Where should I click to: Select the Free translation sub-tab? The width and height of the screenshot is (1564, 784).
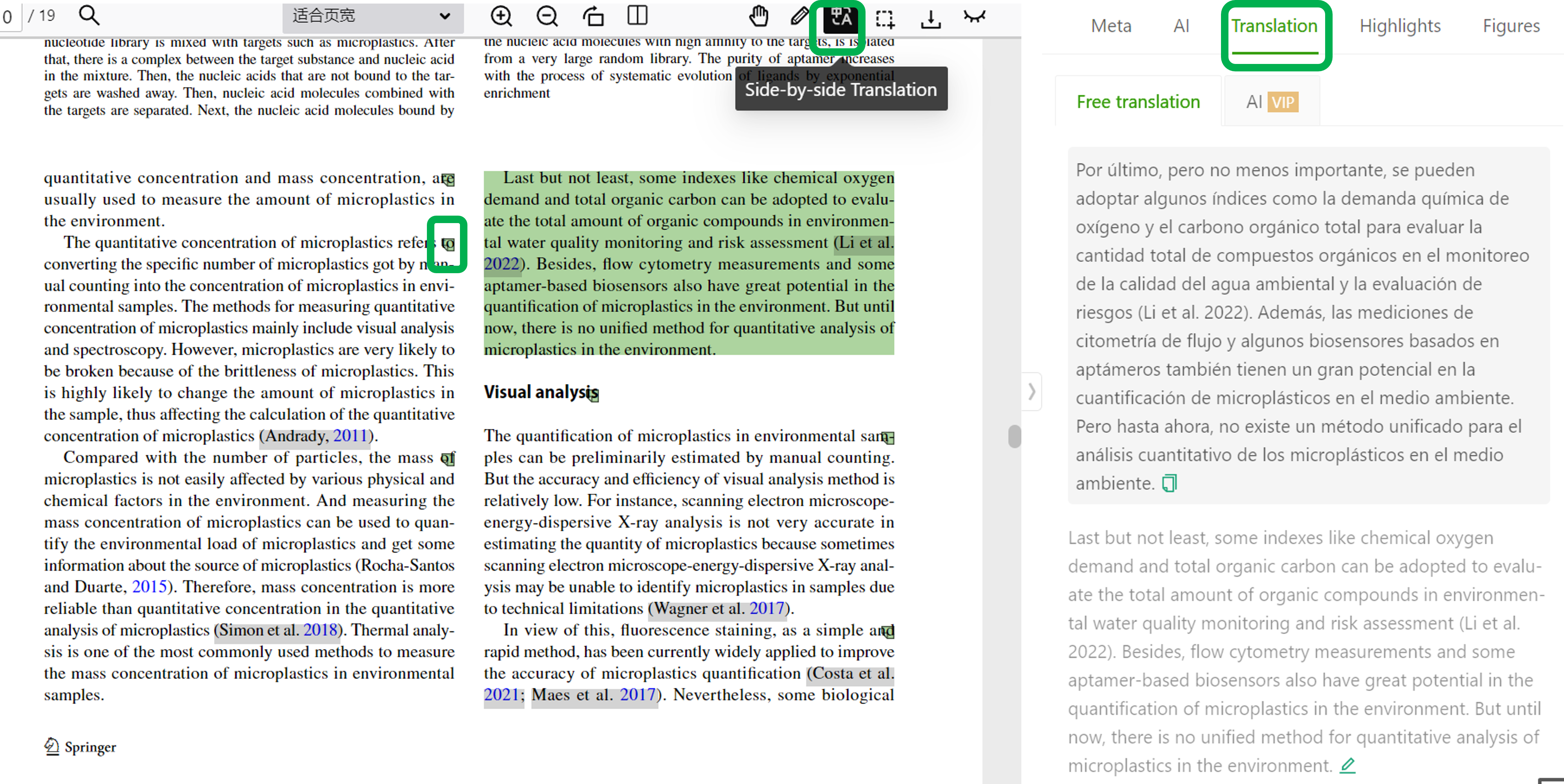pos(1138,102)
